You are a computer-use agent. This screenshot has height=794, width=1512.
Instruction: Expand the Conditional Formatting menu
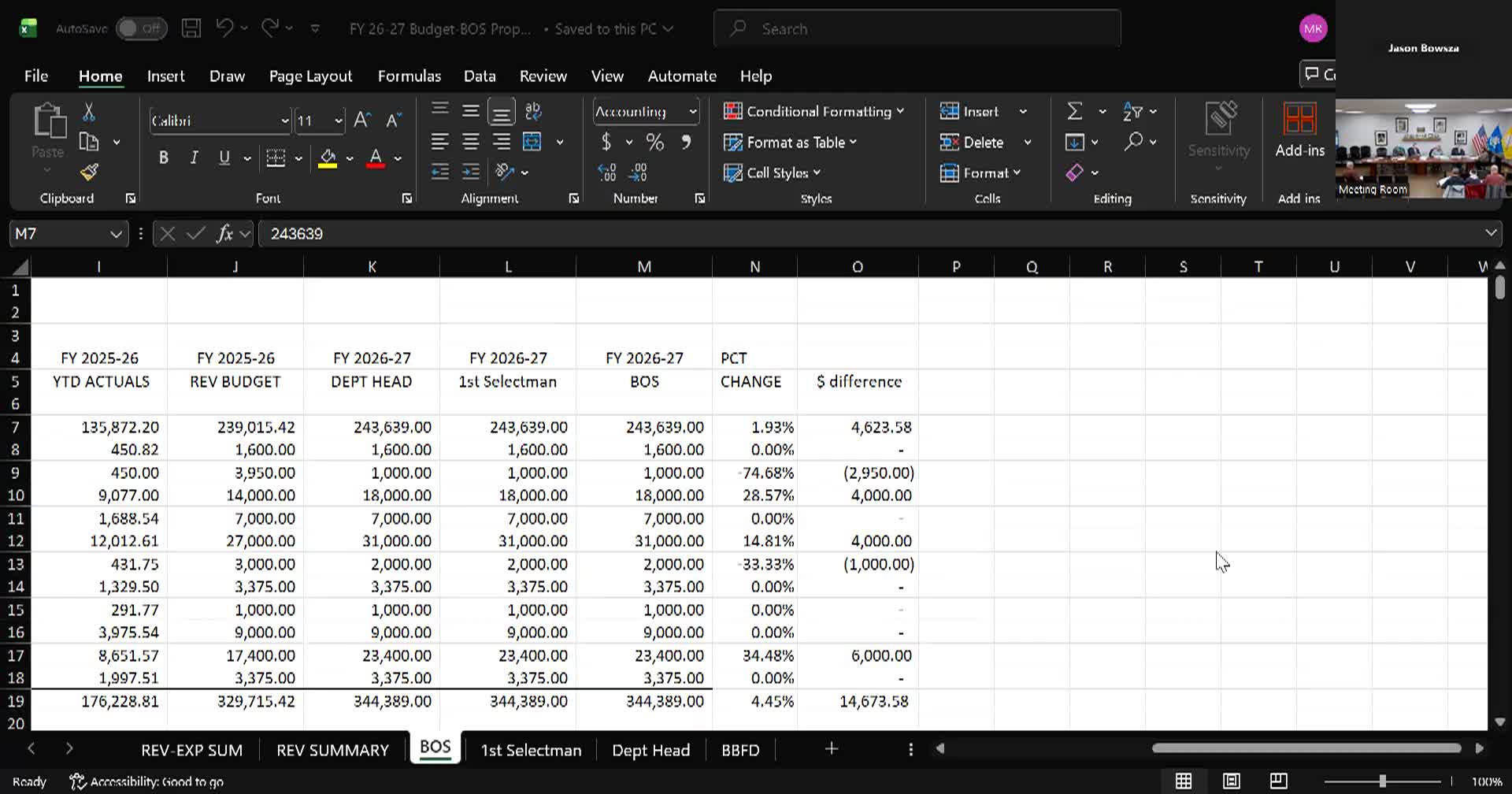(x=813, y=112)
